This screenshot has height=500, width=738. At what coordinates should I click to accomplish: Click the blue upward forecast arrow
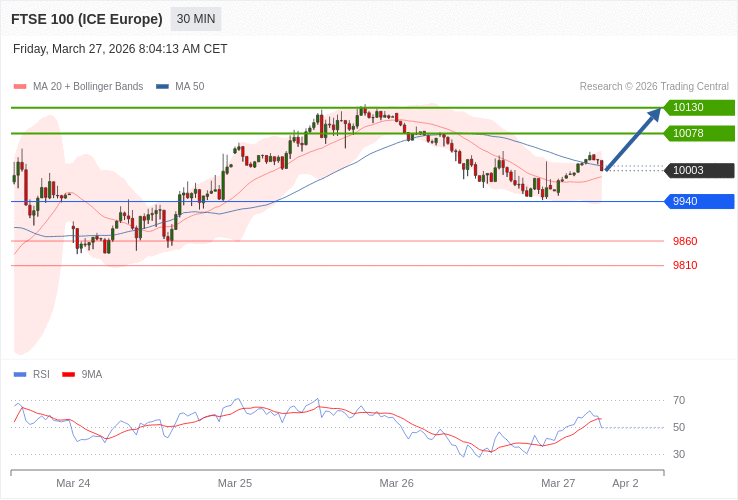[633, 140]
